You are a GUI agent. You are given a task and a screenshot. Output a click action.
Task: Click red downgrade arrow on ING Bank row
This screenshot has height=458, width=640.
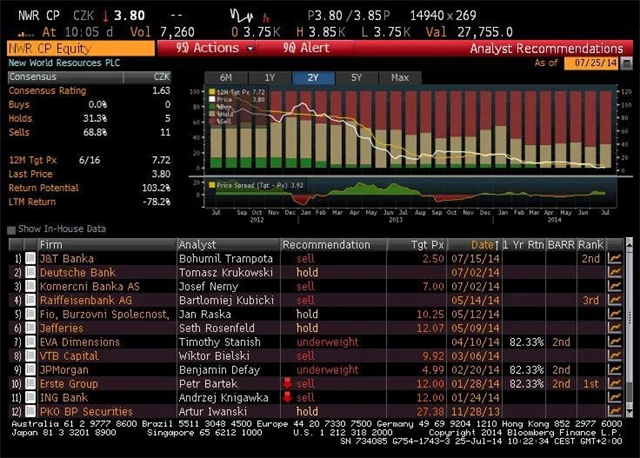[x=288, y=397]
